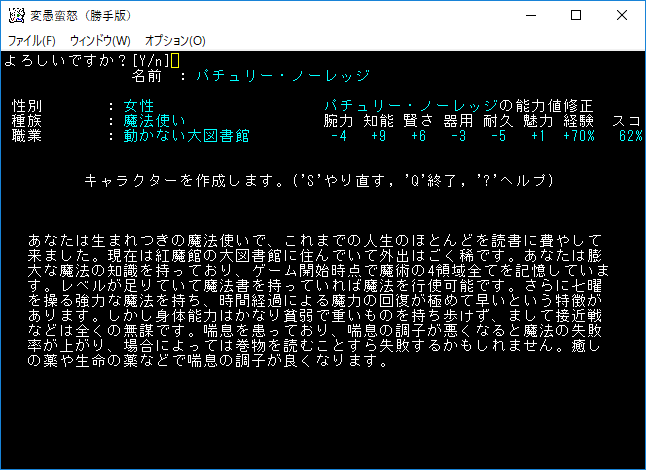Maximize the 変愚蛮怒 window
646x470 pixels.
click(575, 15)
